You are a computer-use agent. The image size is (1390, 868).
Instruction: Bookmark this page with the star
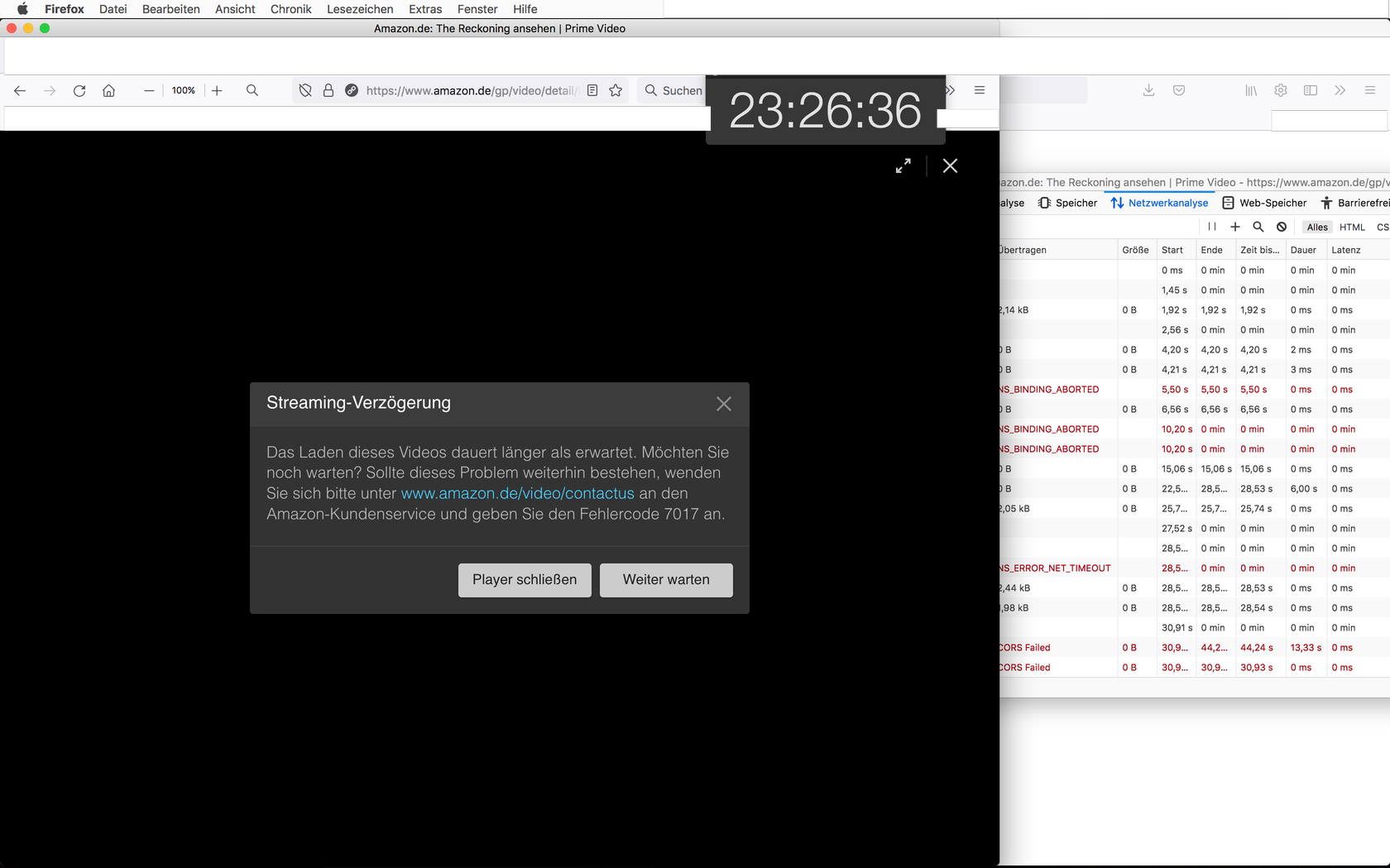(616, 91)
